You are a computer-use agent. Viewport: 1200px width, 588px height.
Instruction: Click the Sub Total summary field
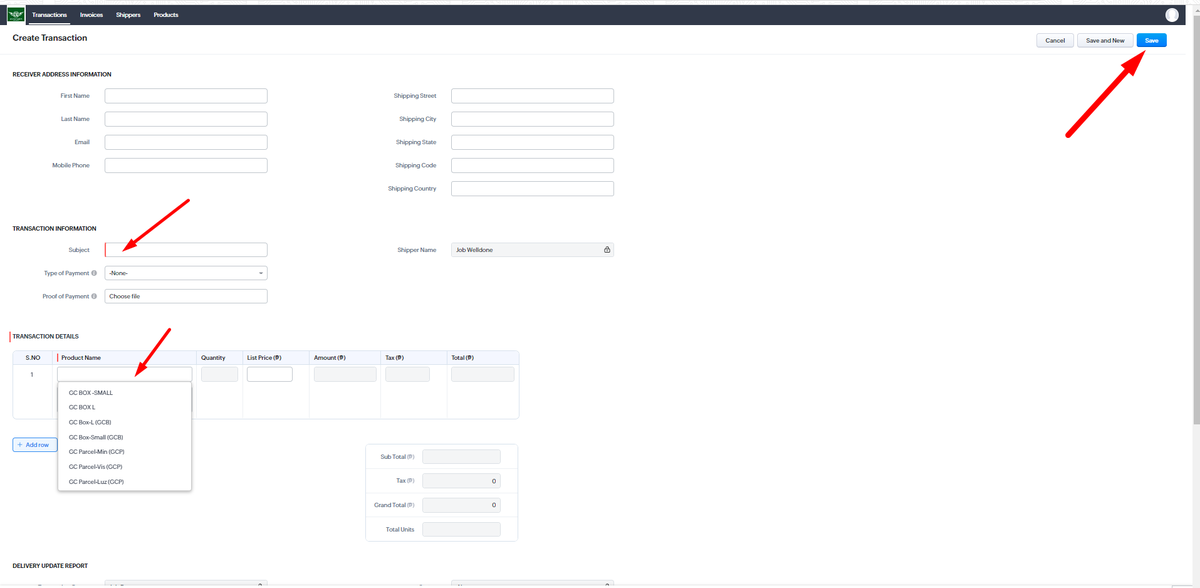(461, 457)
